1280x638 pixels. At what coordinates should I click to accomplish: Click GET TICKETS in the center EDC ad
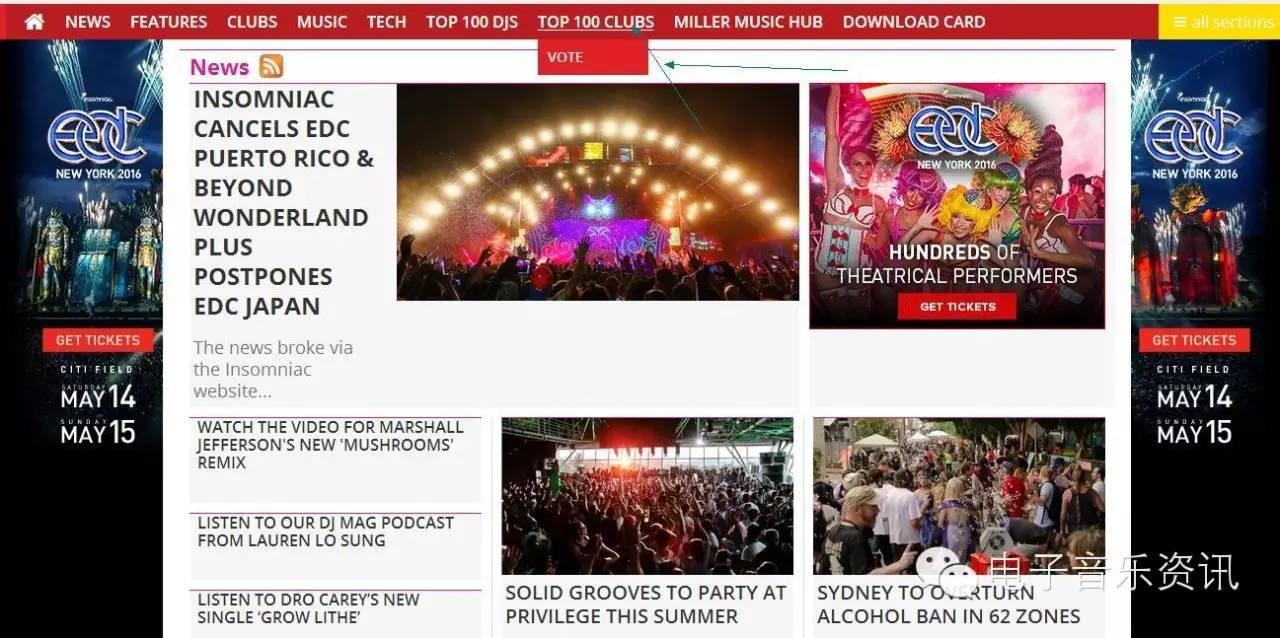coord(957,306)
